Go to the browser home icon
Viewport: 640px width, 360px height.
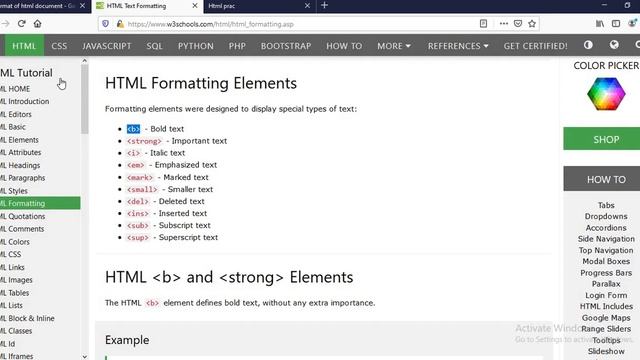[x=38, y=24]
